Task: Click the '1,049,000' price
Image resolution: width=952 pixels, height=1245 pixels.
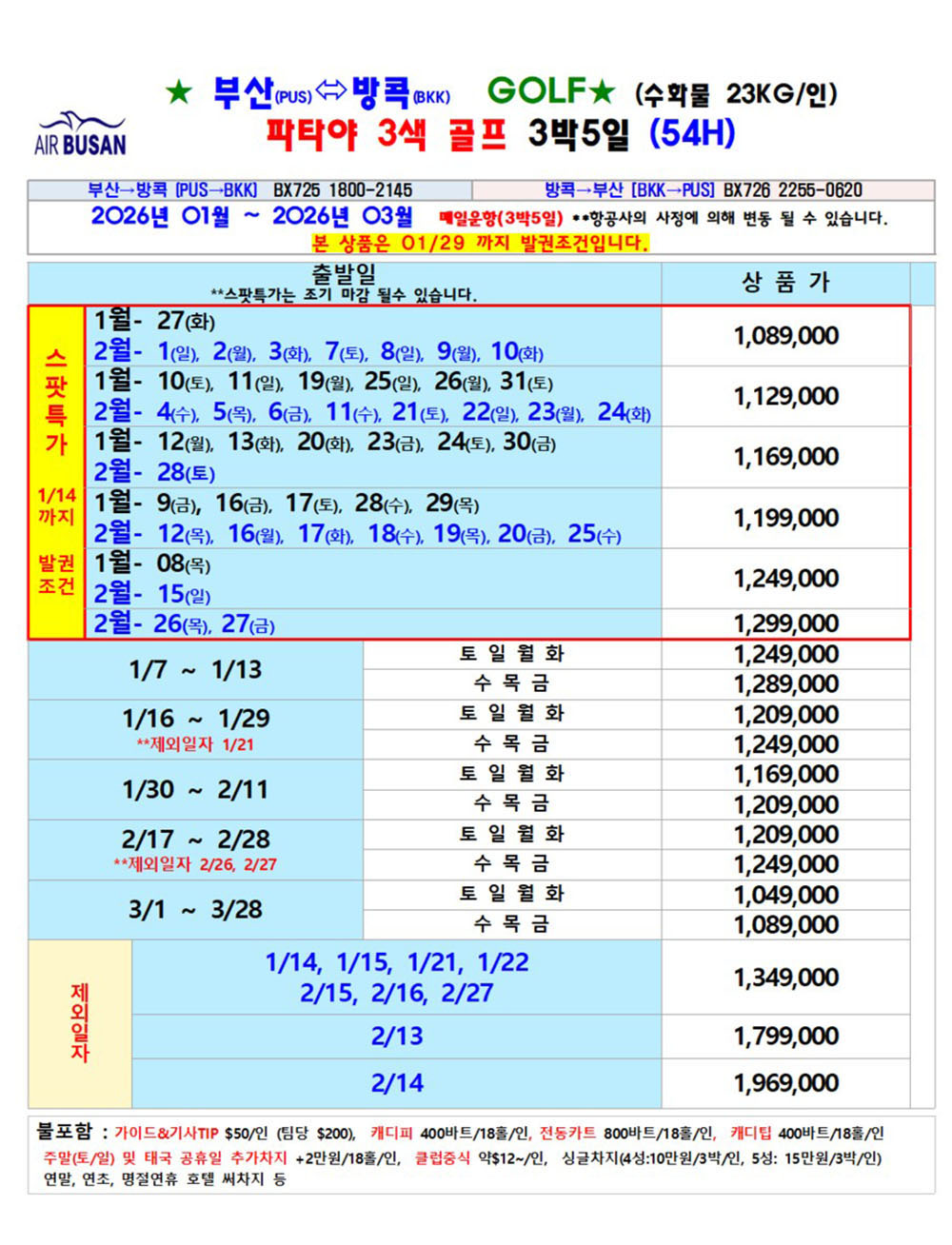Action: [x=786, y=895]
